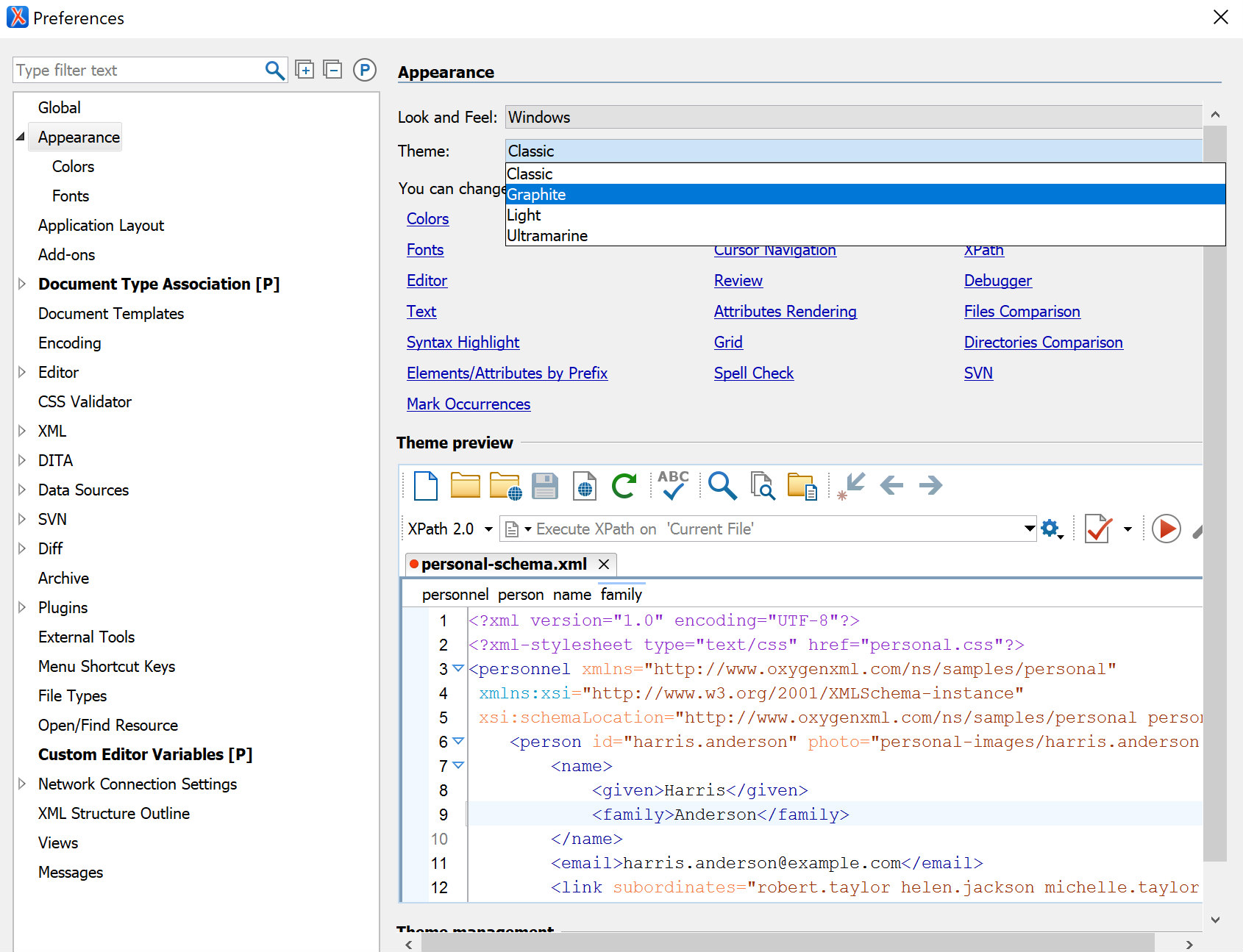Click the Save floppy disk icon
Screen dimensions: 1243x952
[x=544, y=486]
